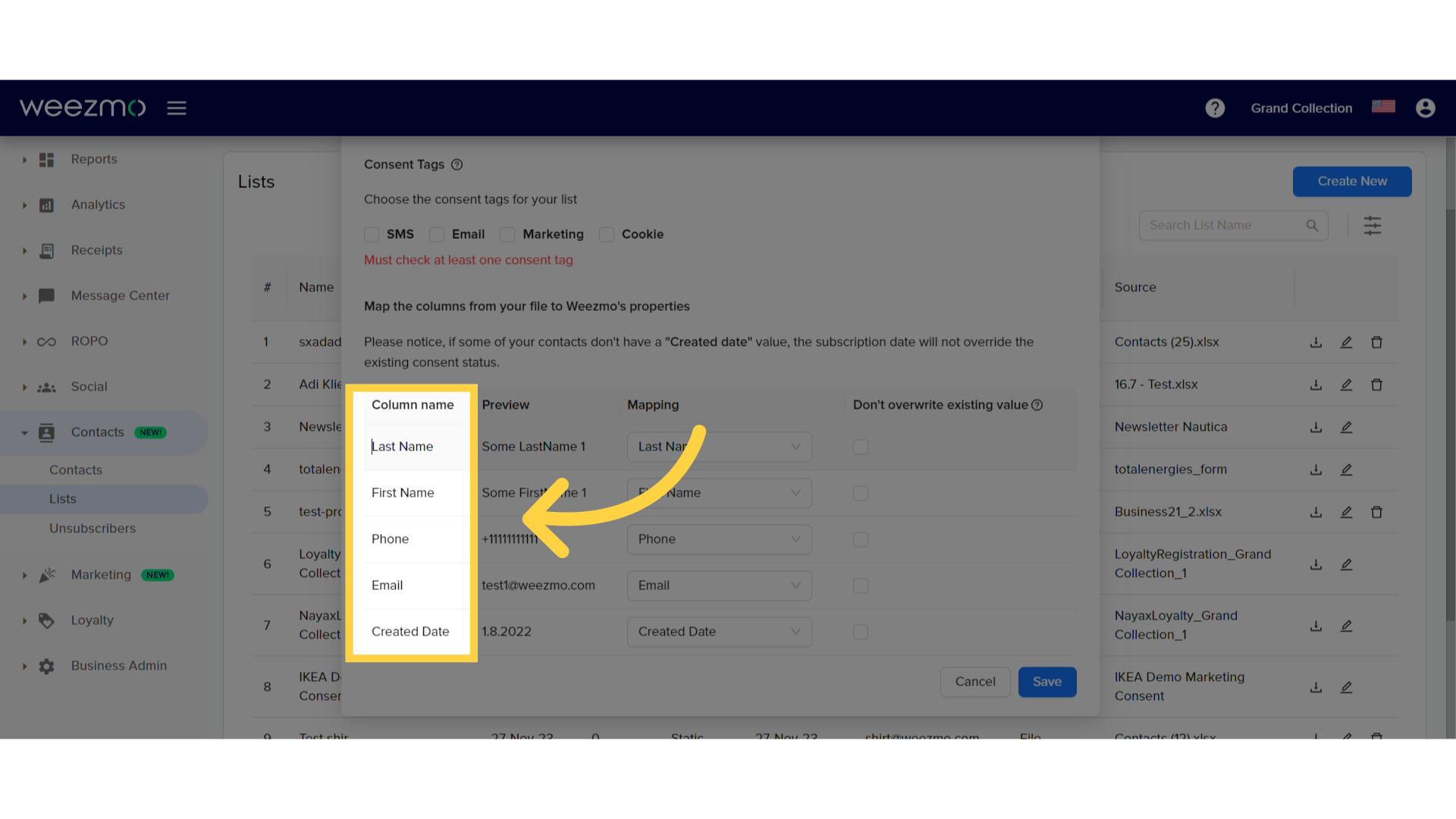This screenshot has height=819, width=1456.
Task: Click the Save button
Action: click(1047, 681)
